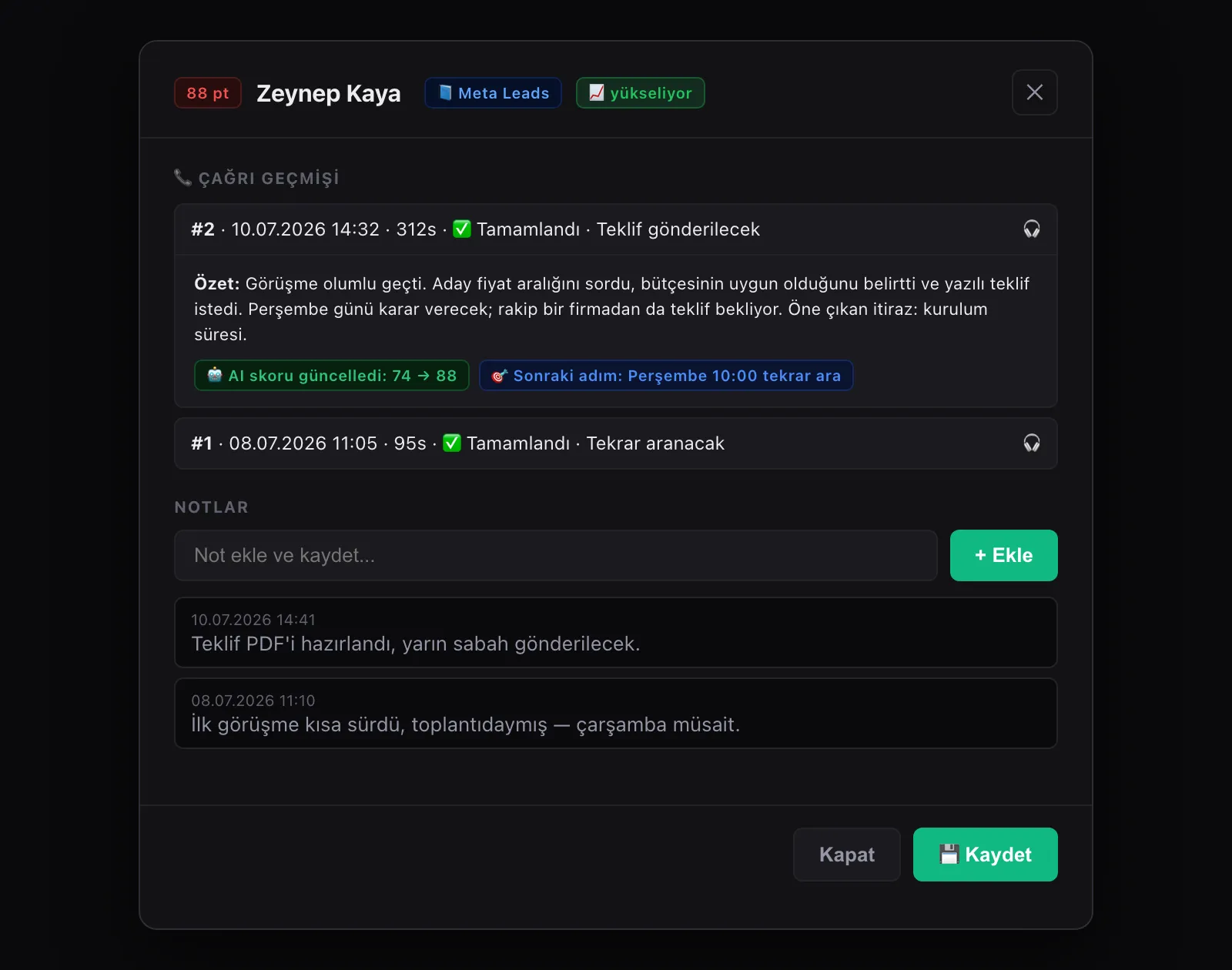
Task: Click the Kapat button
Action: (847, 855)
